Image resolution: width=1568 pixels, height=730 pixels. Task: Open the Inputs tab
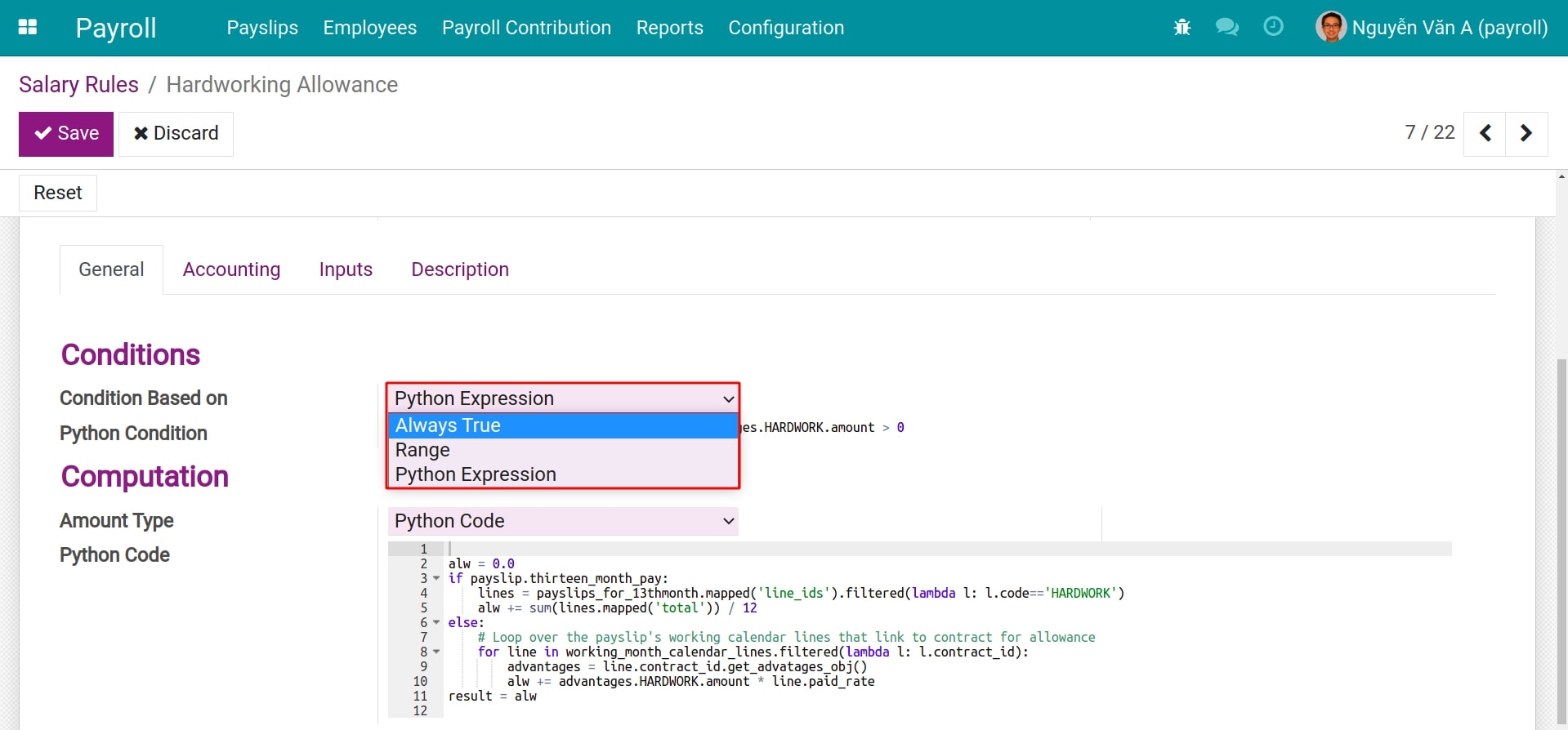(x=346, y=269)
